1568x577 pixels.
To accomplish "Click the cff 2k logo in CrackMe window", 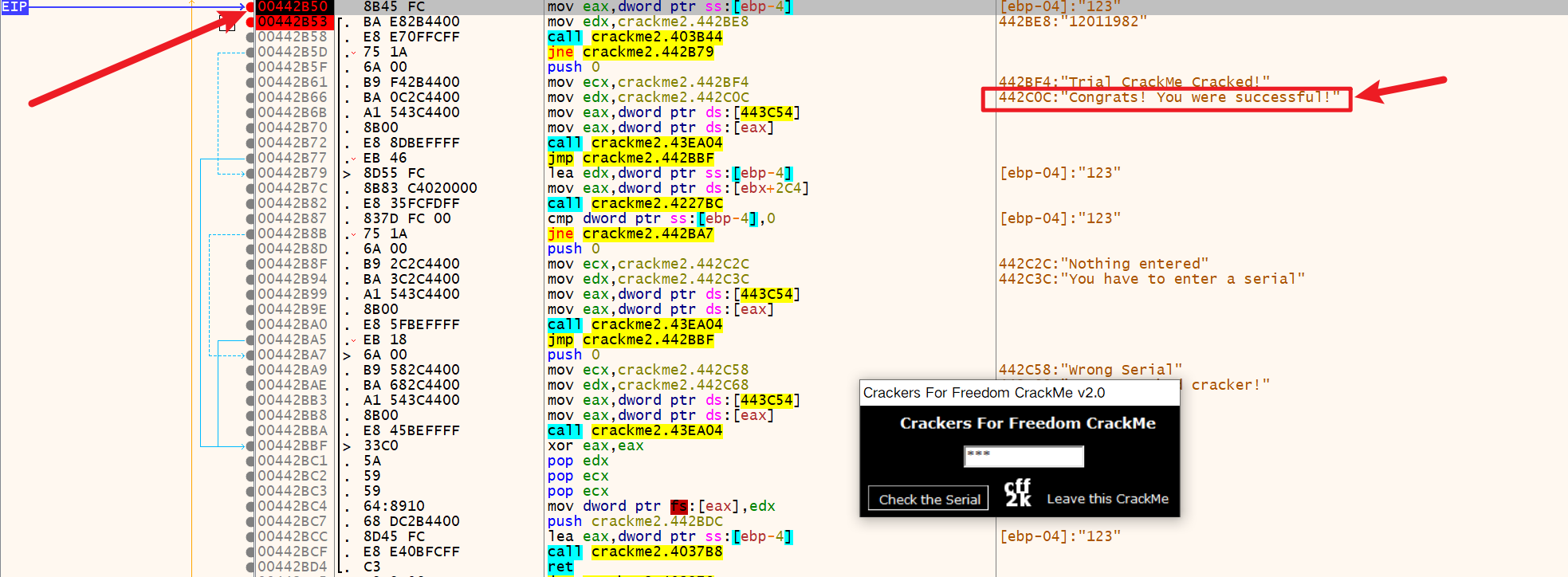I will tap(1018, 493).
